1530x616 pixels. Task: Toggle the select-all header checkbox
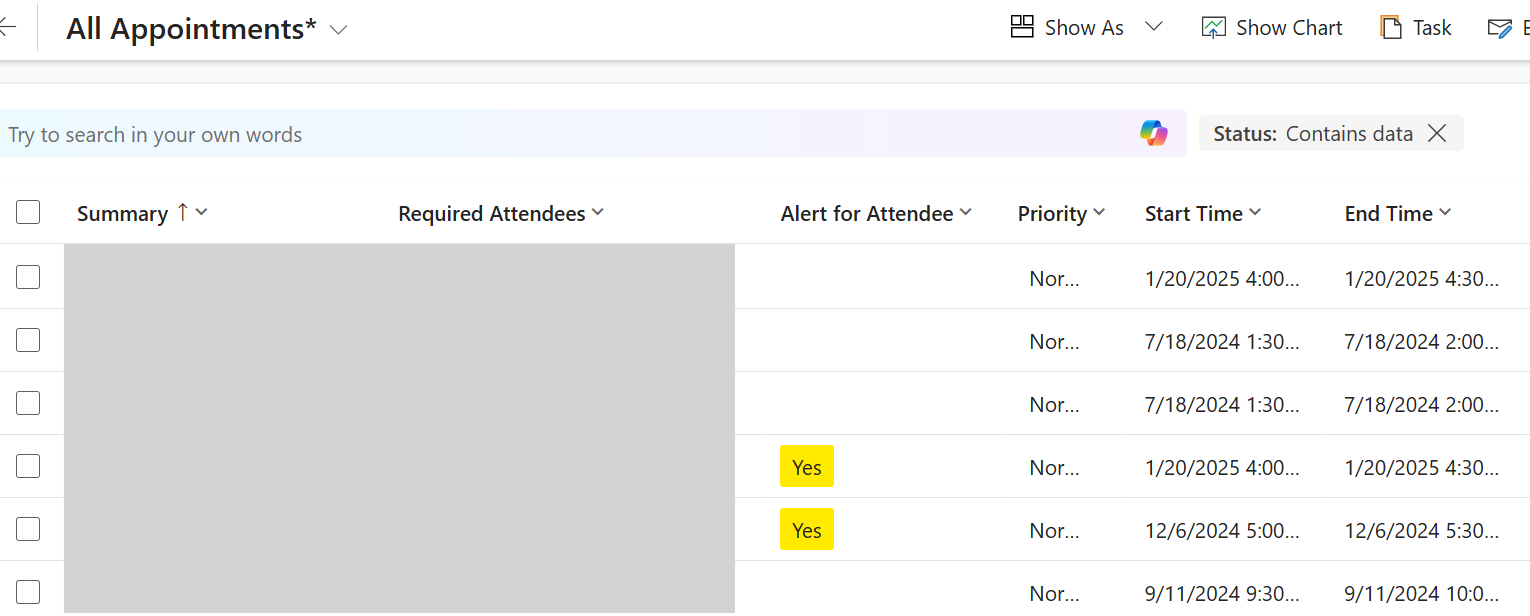coord(28,212)
